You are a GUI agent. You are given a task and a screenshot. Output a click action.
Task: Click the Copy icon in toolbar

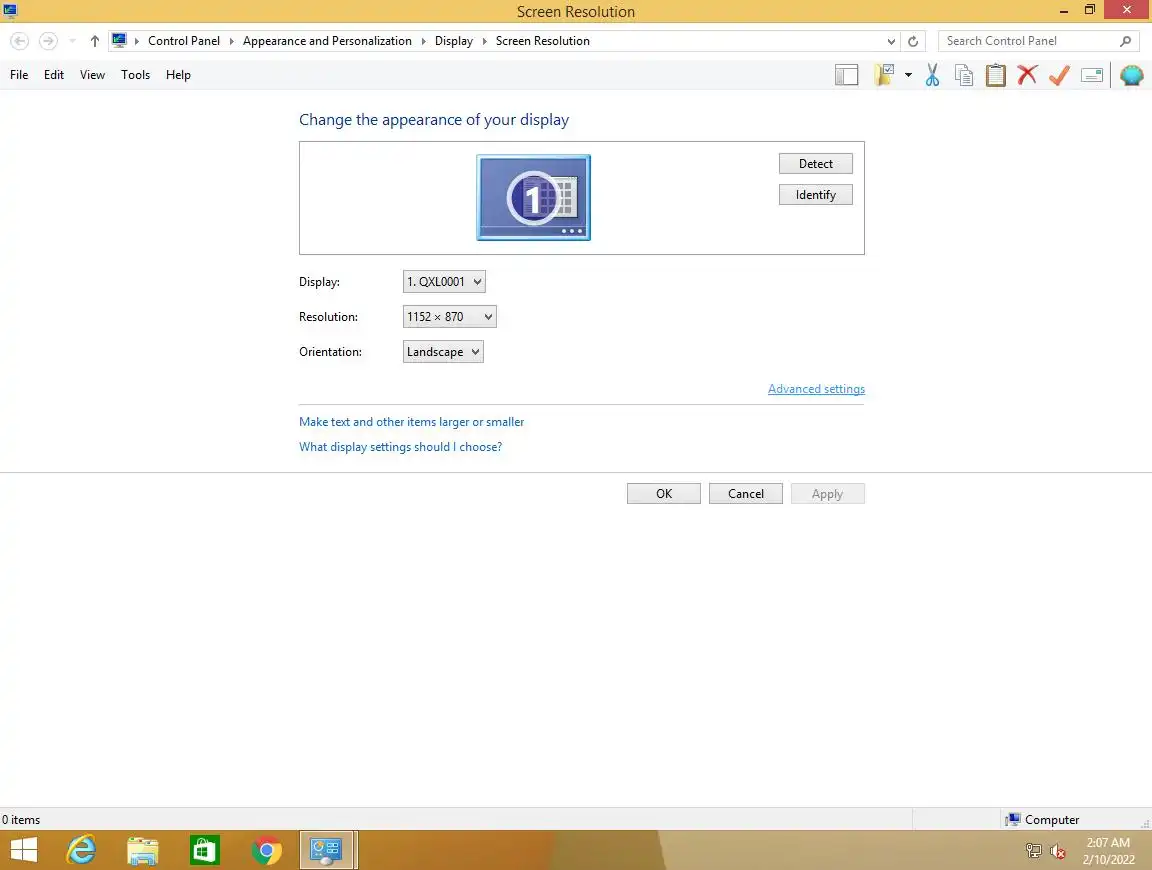964,75
